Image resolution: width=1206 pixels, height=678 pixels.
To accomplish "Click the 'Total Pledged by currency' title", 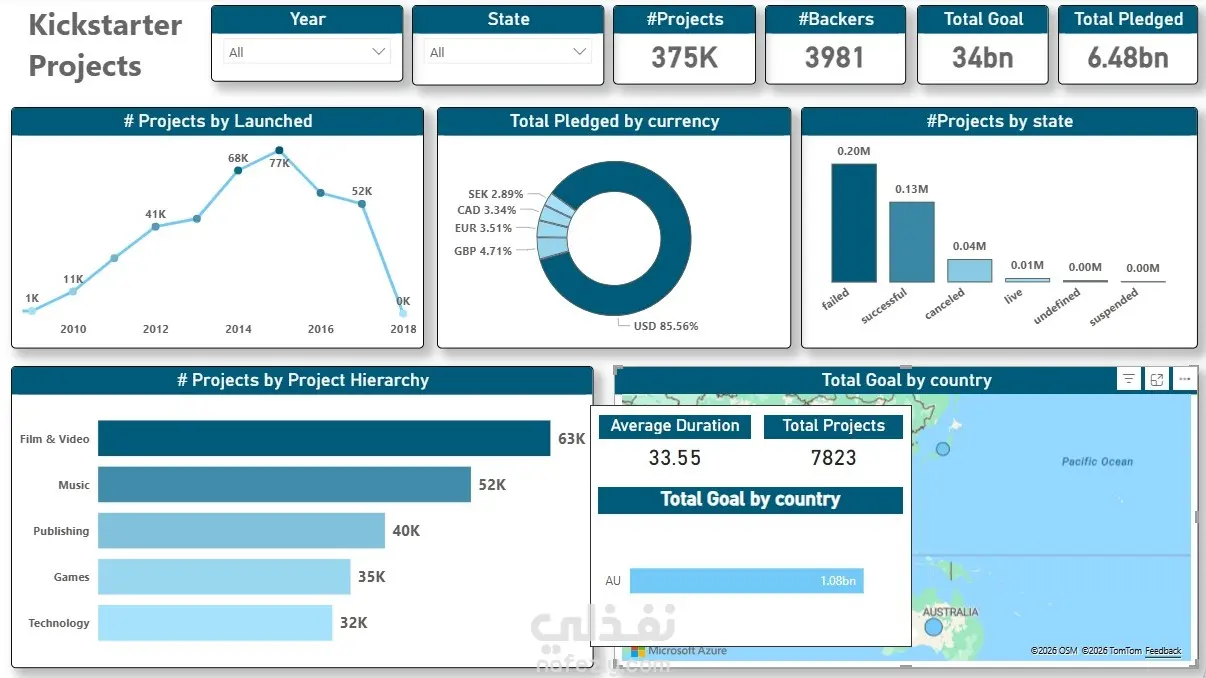I will 614,121.
